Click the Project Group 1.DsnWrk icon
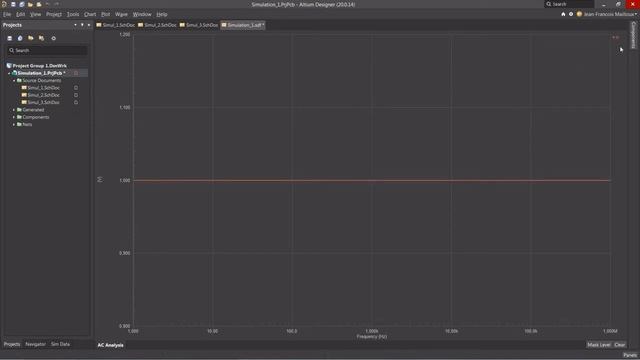Viewport: 640px width, 360px height. point(9,65)
